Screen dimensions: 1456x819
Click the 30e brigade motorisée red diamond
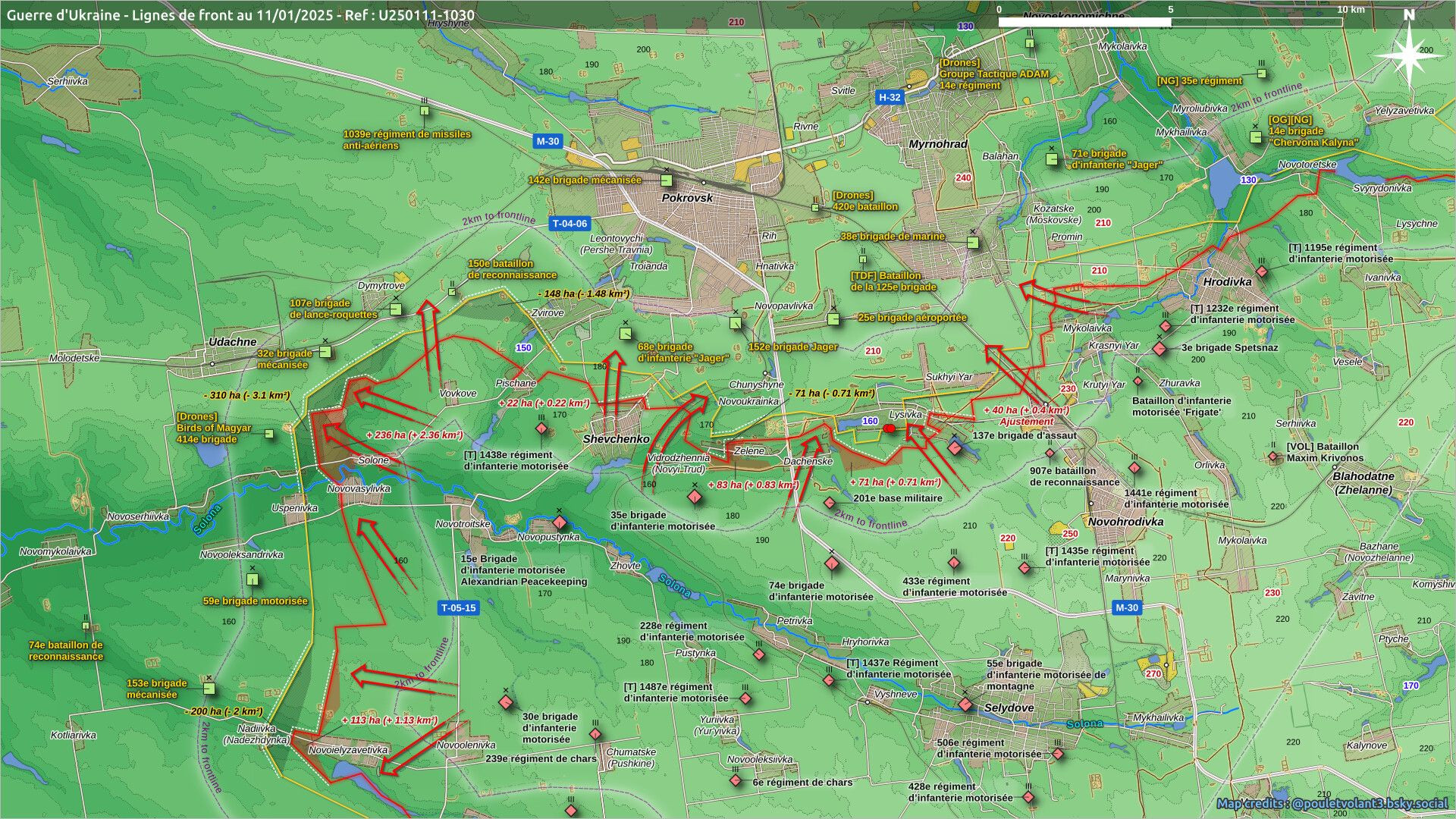point(506,702)
